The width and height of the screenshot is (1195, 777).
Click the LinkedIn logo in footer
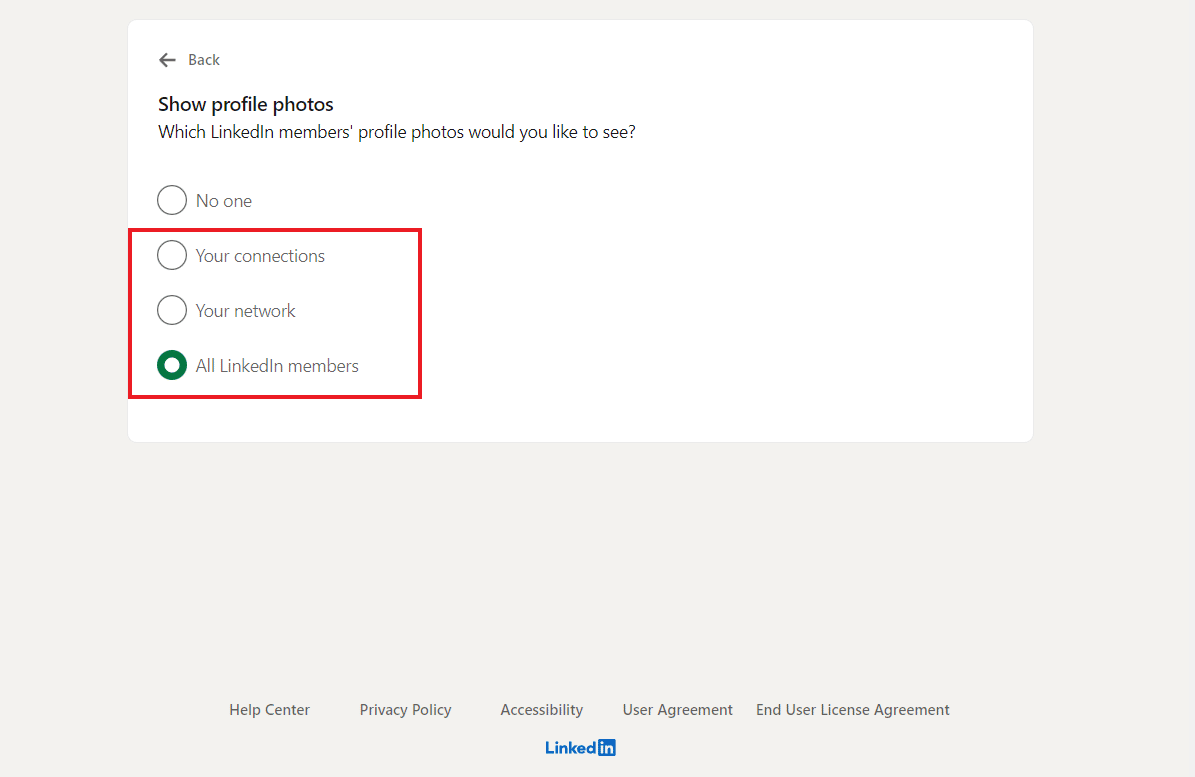(x=581, y=747)
